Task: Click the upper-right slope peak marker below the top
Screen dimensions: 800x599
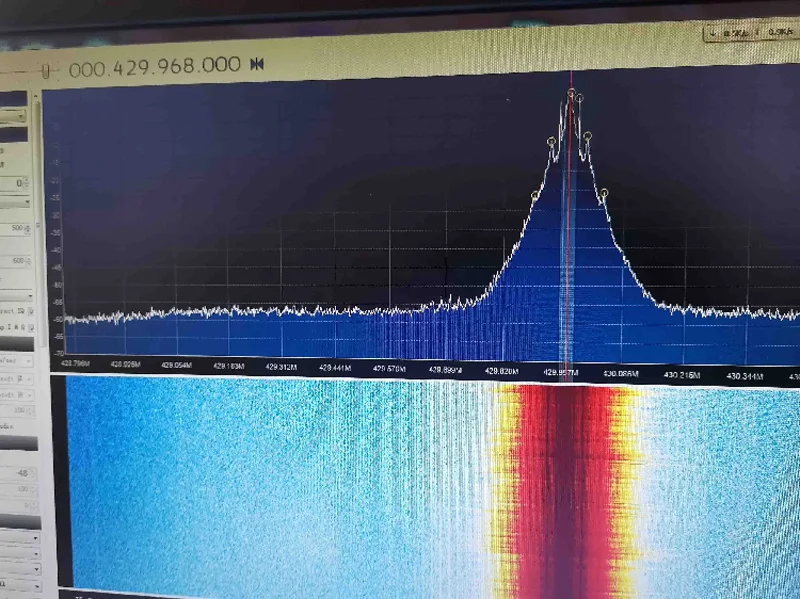Action: 587,136
